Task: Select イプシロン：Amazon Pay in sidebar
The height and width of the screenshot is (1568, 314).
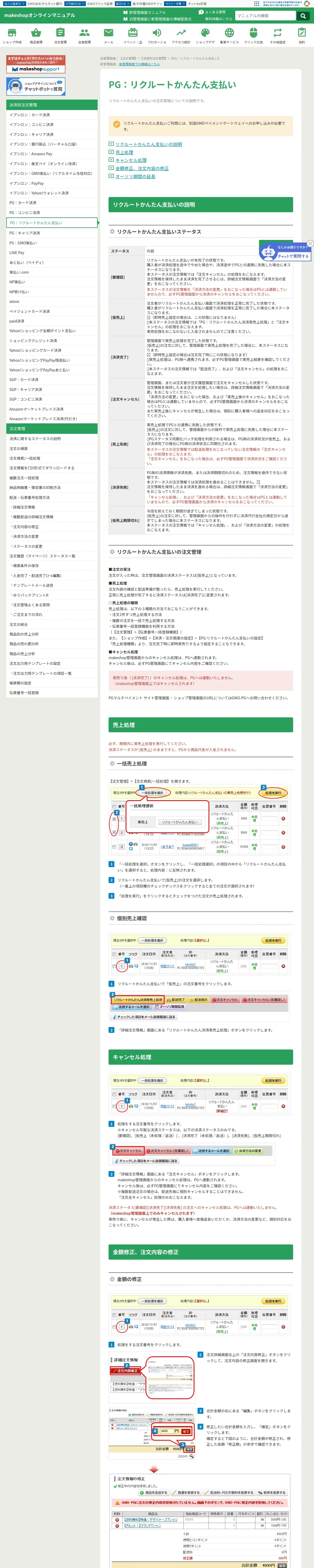Action: coord(52,154)
